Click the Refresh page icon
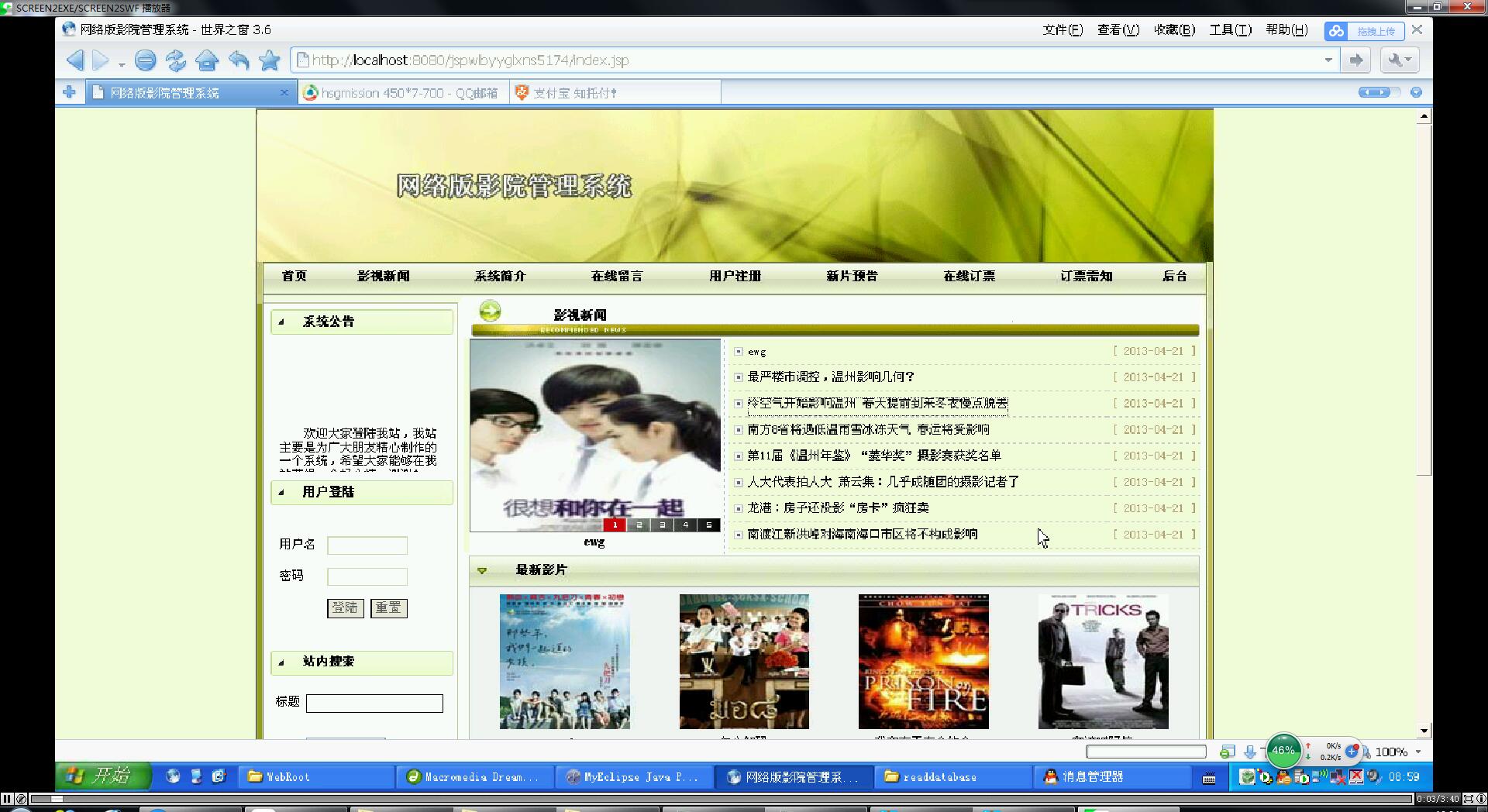This screenshot has height=812, width=1488. point(176,60)
